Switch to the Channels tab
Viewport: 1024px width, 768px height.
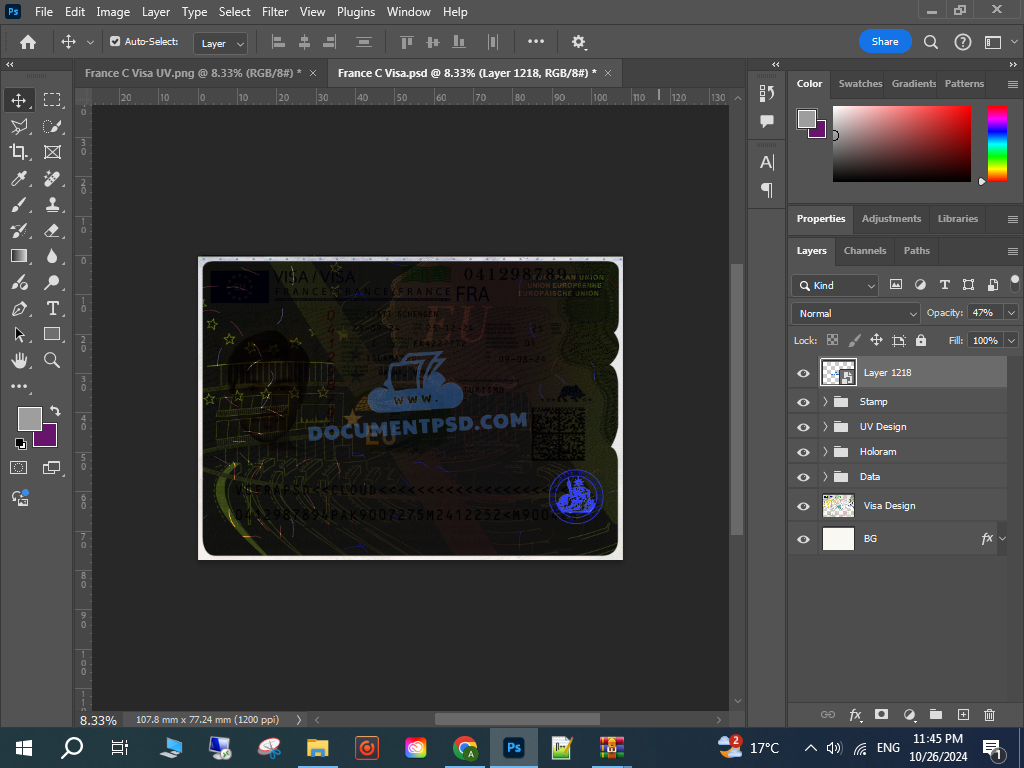pos(865,251)
